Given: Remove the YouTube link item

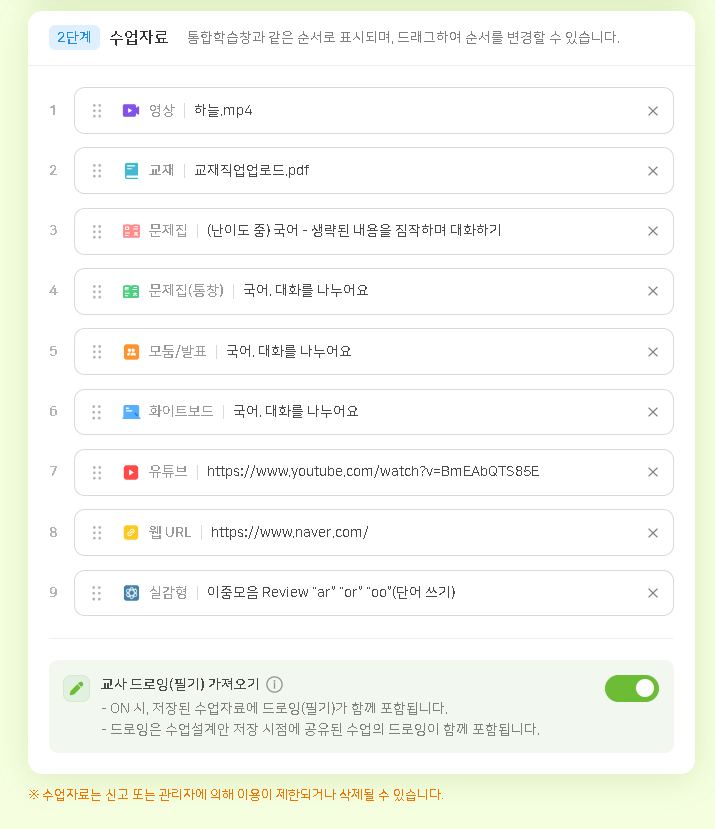Looking at the screenshot, I should click(653, 472).
